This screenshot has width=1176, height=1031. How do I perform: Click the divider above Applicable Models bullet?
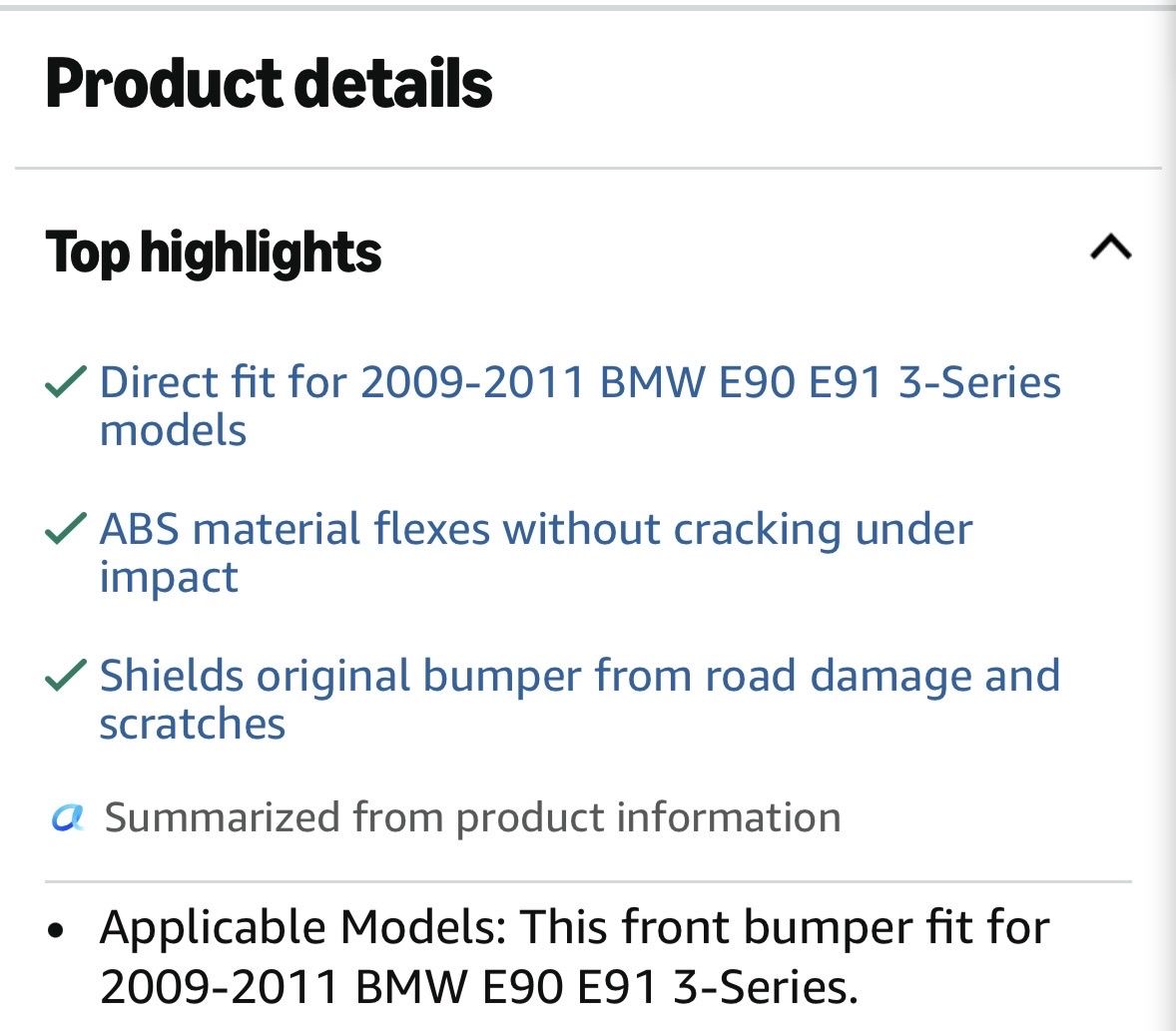[x=588, y=881]
